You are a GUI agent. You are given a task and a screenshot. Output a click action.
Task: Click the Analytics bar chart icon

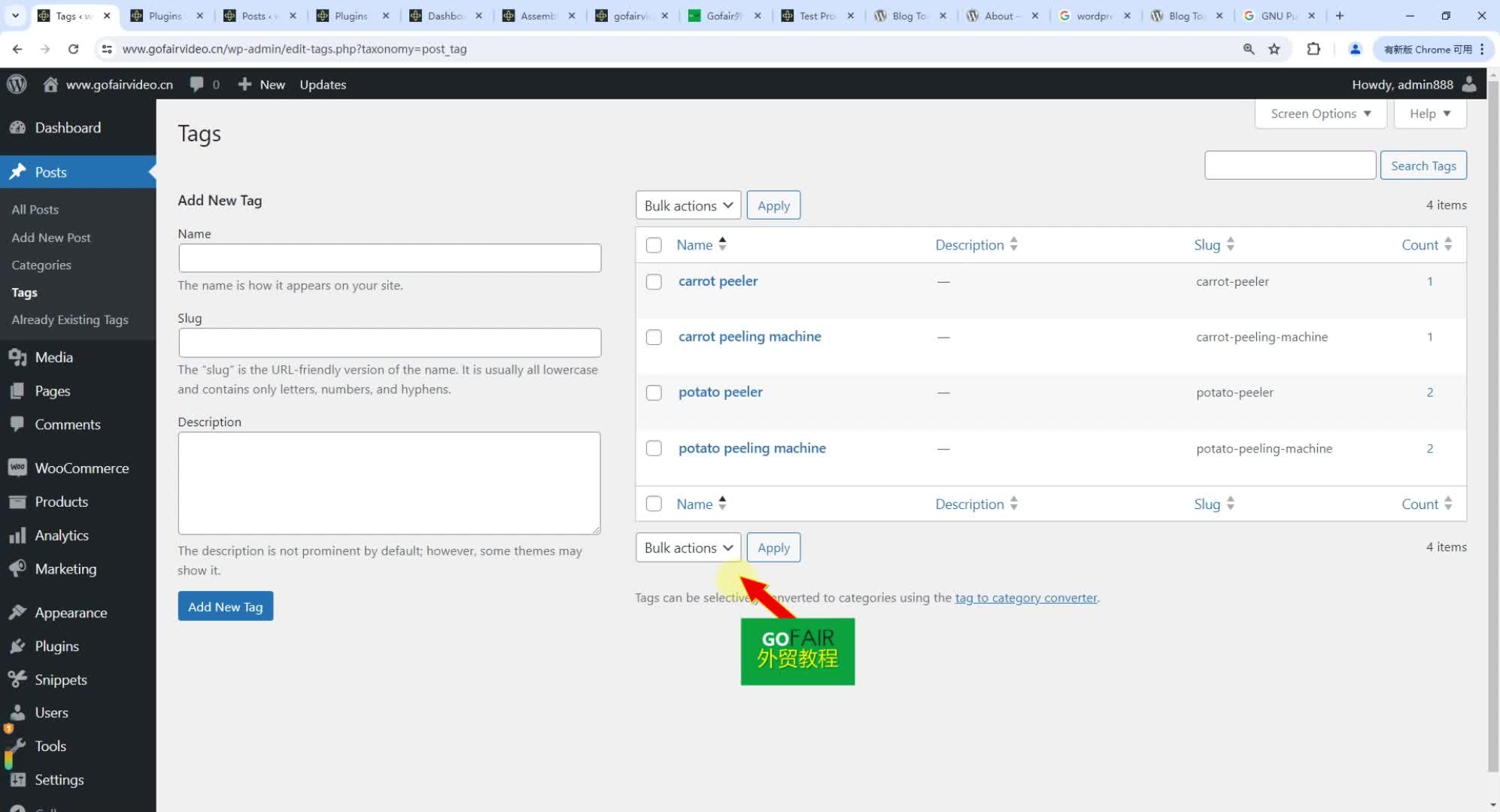(x=17, y=535)
